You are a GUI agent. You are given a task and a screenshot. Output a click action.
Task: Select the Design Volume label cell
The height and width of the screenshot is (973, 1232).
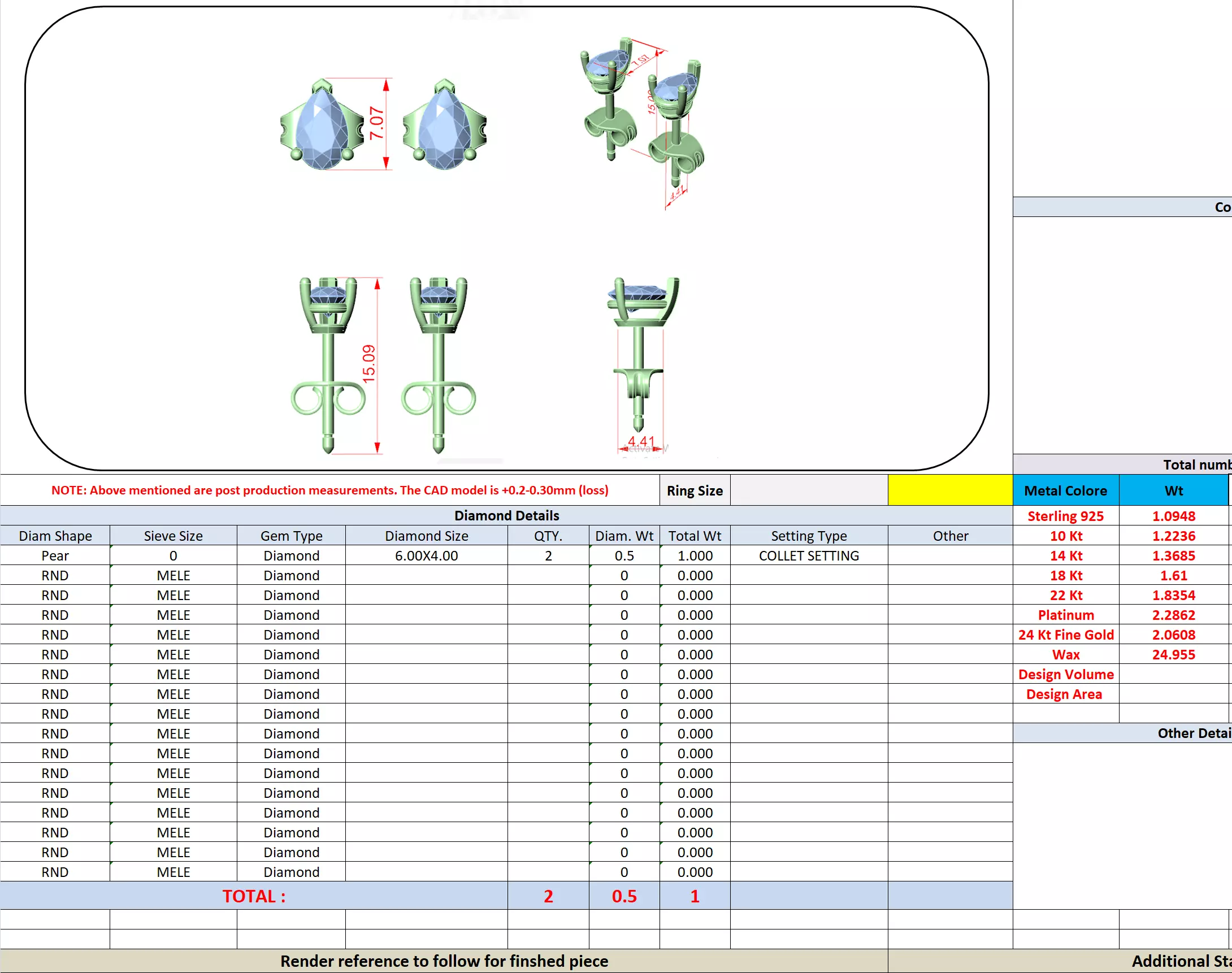(1065, 675)
